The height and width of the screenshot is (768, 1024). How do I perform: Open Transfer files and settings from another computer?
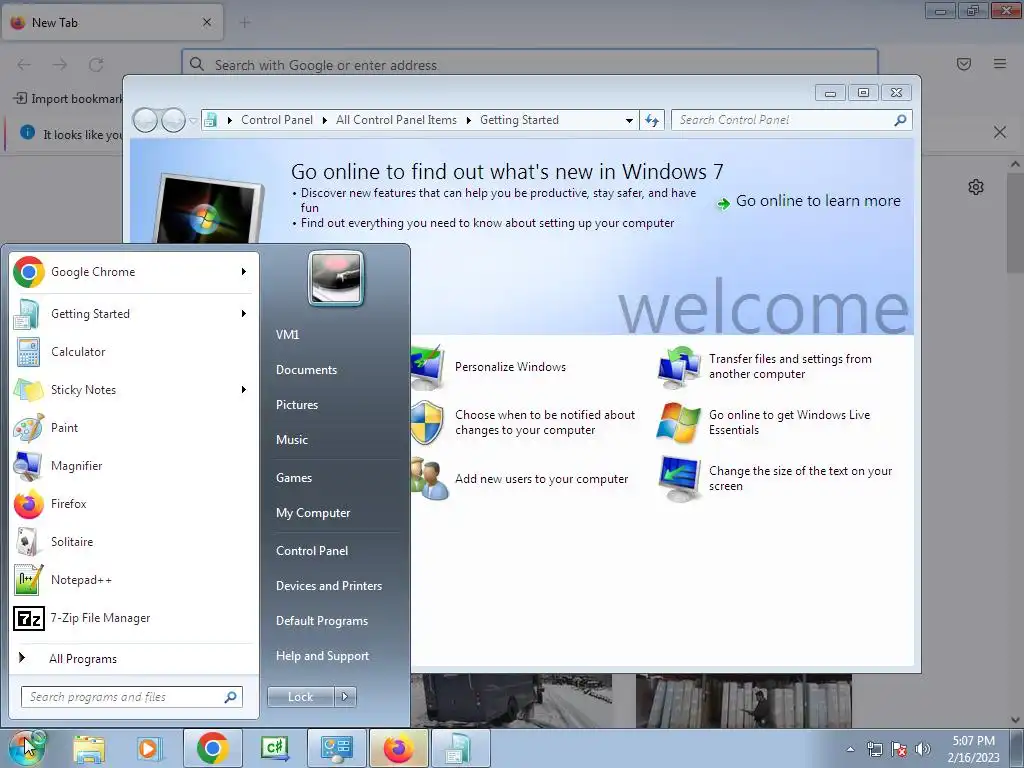click(790, 366)
